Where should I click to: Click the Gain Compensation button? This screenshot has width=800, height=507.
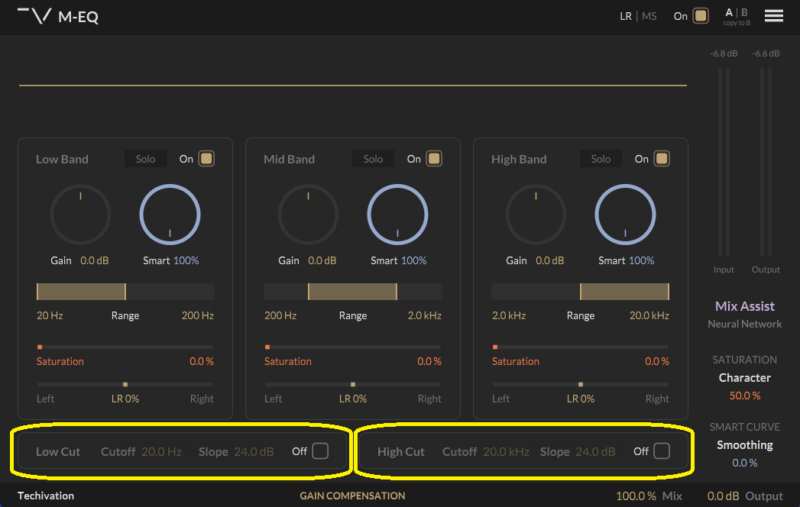(x=352, y=496)
